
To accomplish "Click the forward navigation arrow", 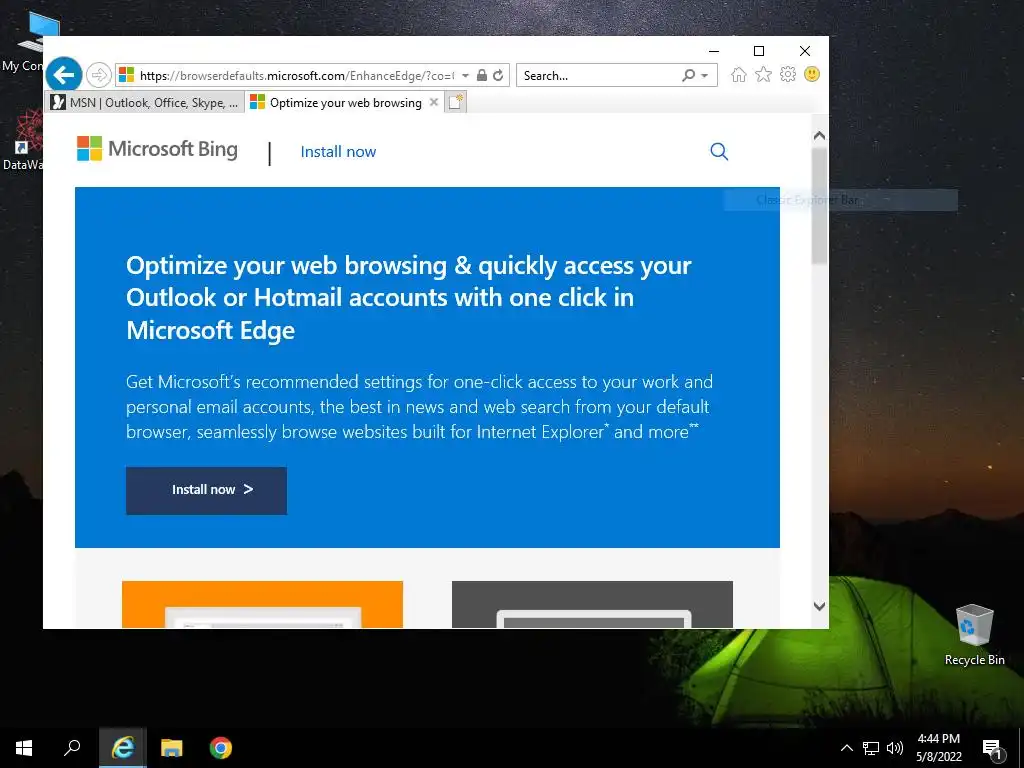I will (x=99, y=75).
